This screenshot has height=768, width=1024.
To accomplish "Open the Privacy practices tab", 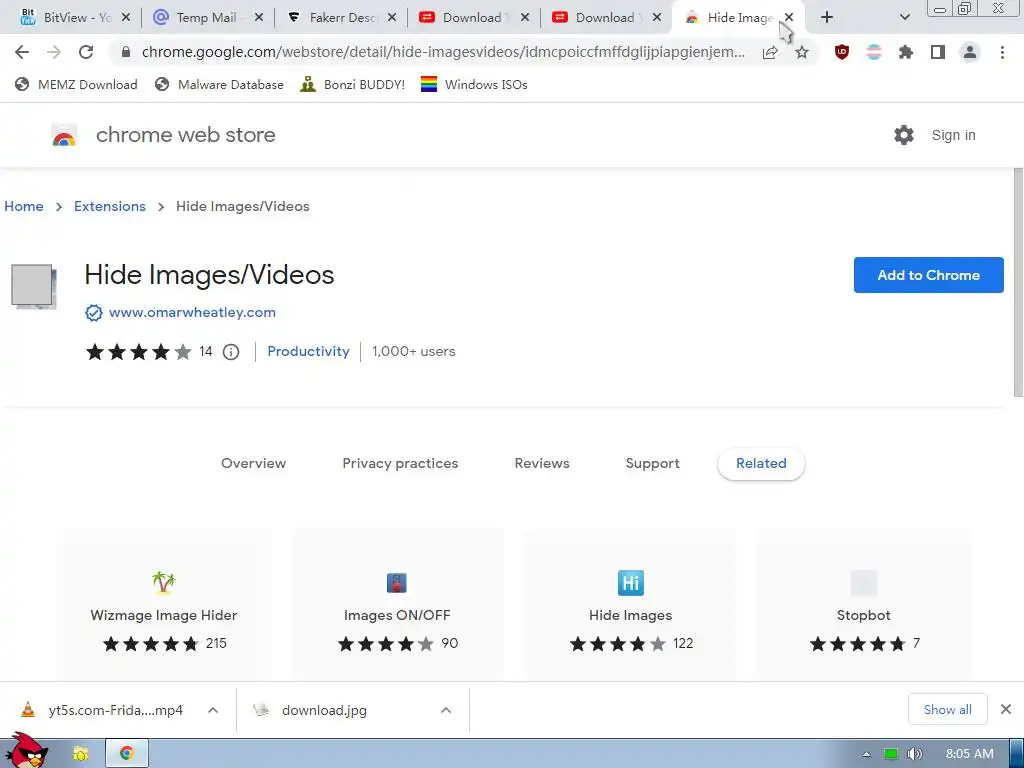I will pos(400,464).
